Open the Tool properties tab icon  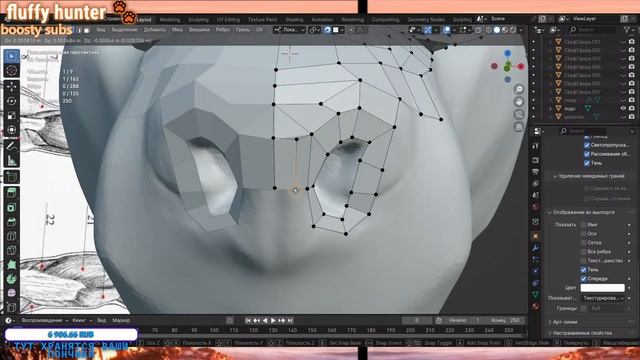click(x=536, y=146)
